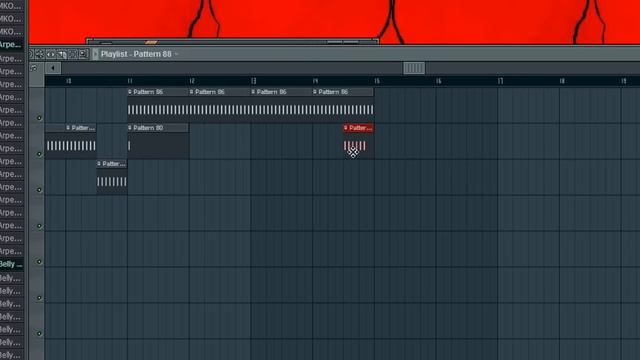Open clip menu arrow of third Pattern 86 clip
Screen dimensions: 640x360
(253, 92)
